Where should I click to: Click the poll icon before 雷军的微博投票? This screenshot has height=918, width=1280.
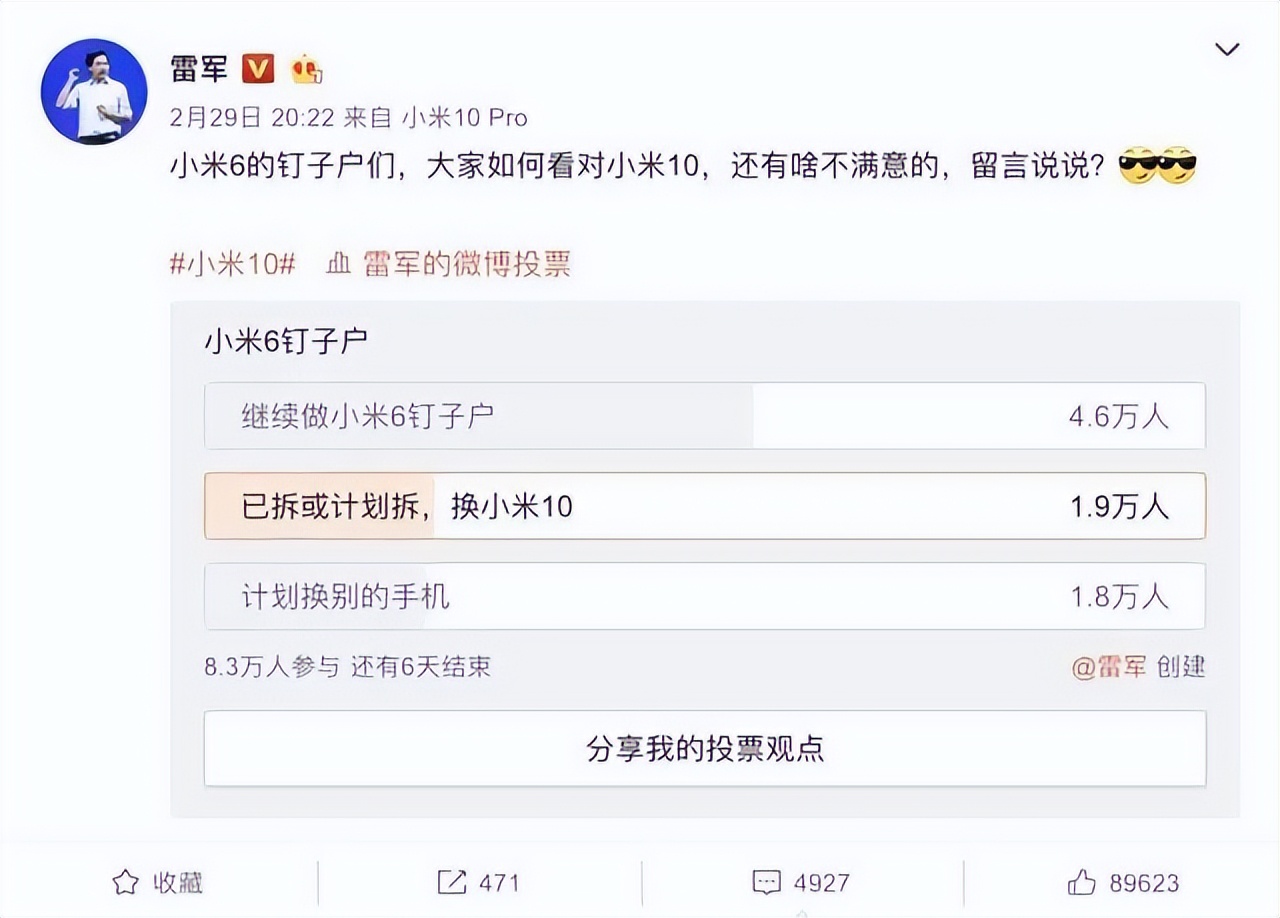point(336,264)
